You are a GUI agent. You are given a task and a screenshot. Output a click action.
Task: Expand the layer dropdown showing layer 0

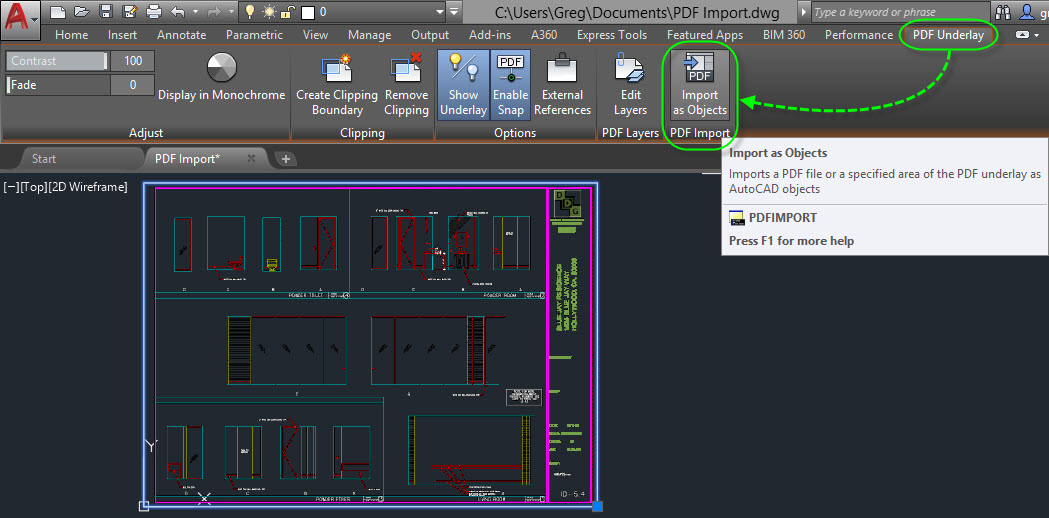click(x=438, y=12)
